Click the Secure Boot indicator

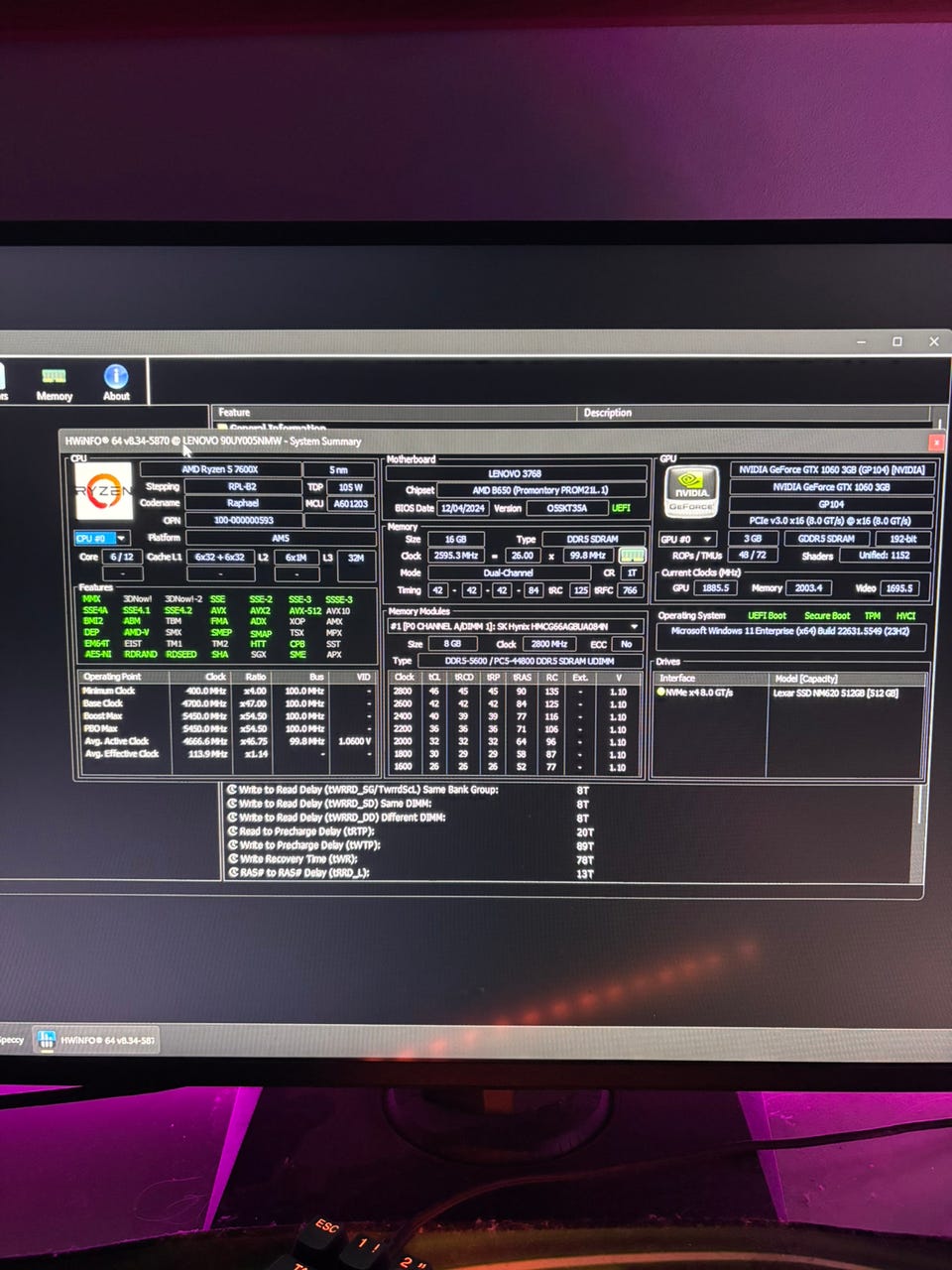pos(827,616)
